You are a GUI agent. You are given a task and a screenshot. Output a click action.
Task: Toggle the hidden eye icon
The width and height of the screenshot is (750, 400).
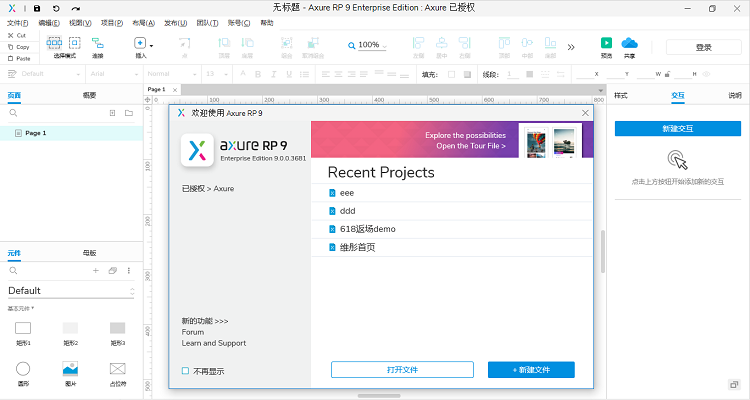point(706,74)
